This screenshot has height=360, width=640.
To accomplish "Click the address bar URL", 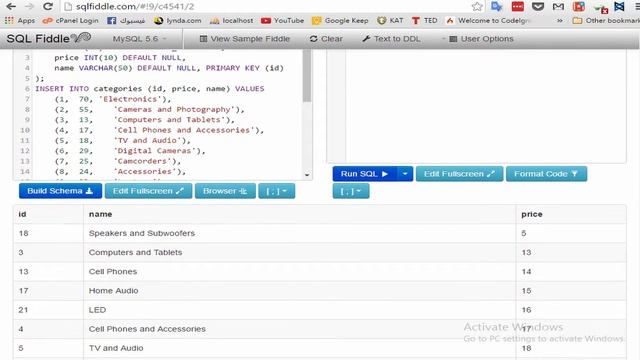I will point(135,7).
